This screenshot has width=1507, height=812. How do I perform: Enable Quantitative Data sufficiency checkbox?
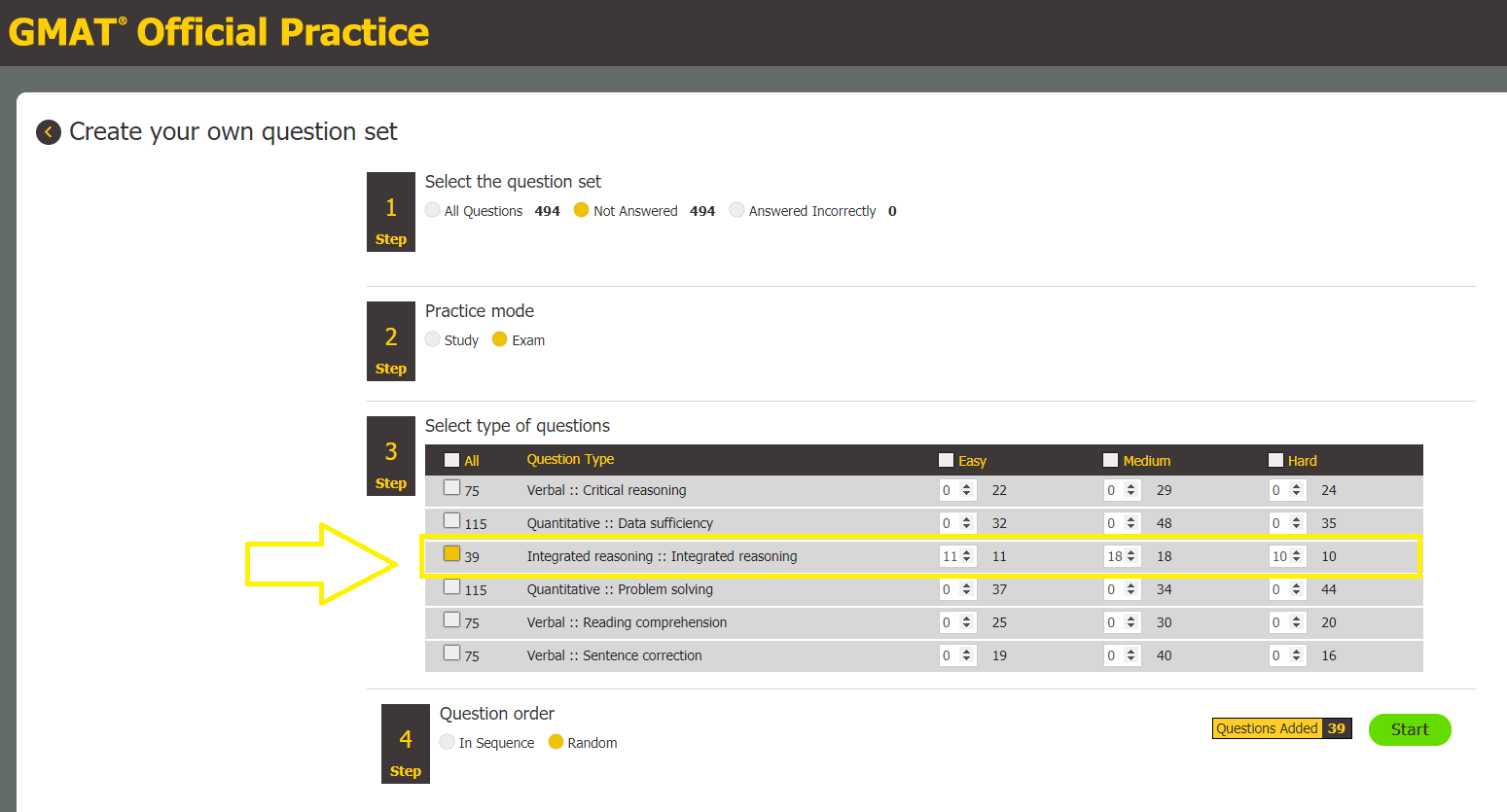tap(451, 520)
